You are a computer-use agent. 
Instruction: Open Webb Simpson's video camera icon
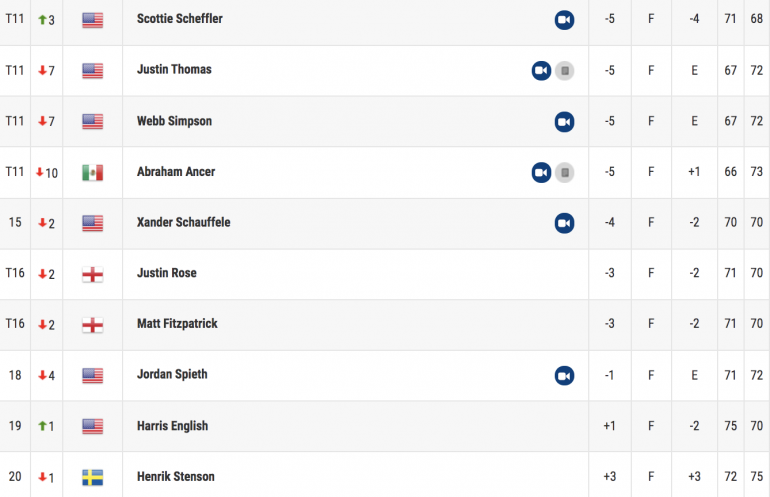click(564, 122)
